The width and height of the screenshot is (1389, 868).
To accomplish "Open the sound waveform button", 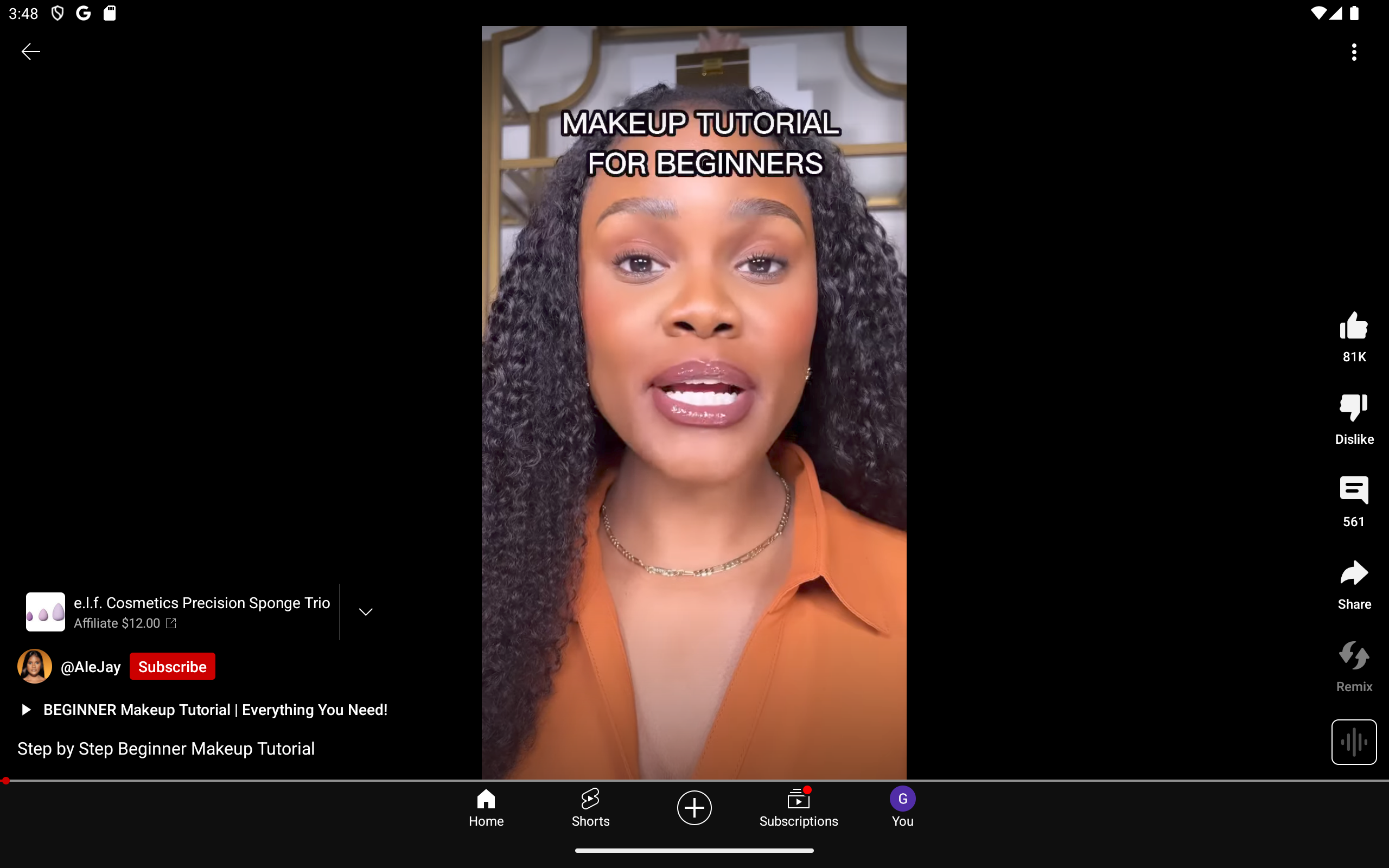I will click(x=1354, y=742).
